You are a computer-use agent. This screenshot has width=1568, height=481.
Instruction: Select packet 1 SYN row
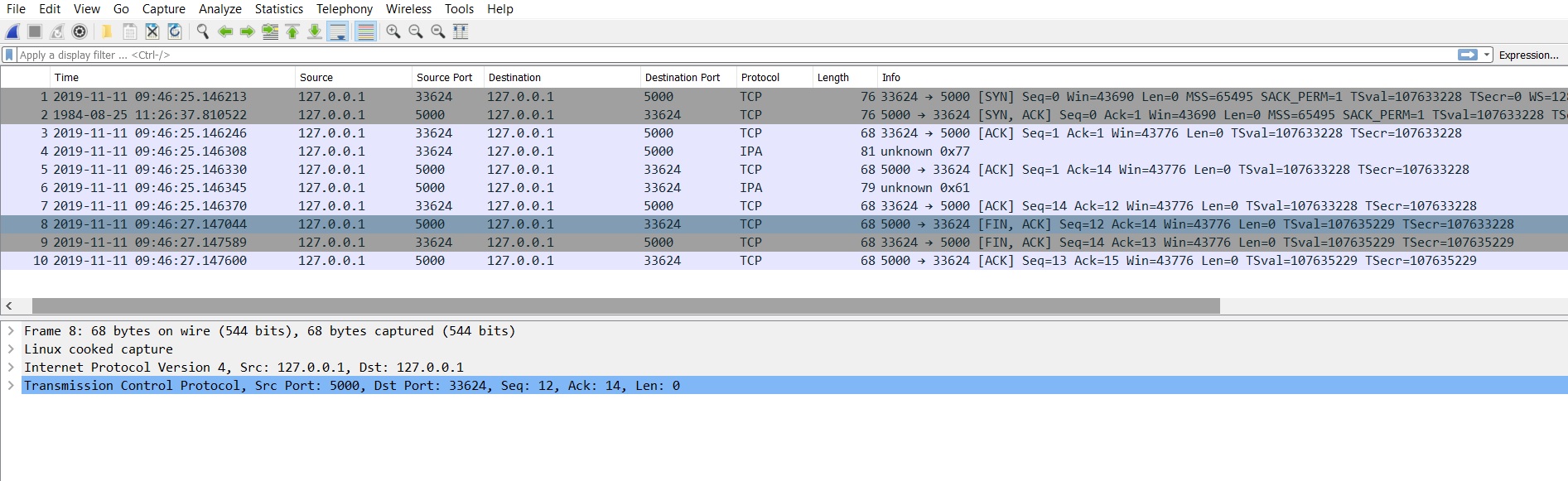pos(784,97)
